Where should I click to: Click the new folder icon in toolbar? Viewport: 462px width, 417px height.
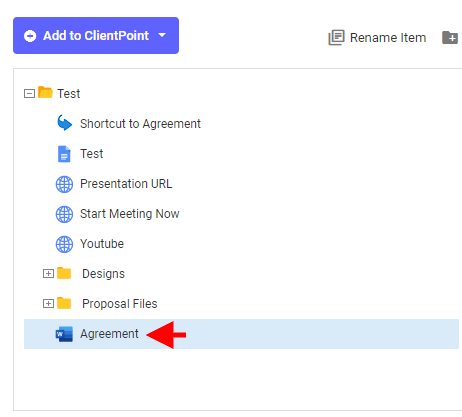coord(450,37)
